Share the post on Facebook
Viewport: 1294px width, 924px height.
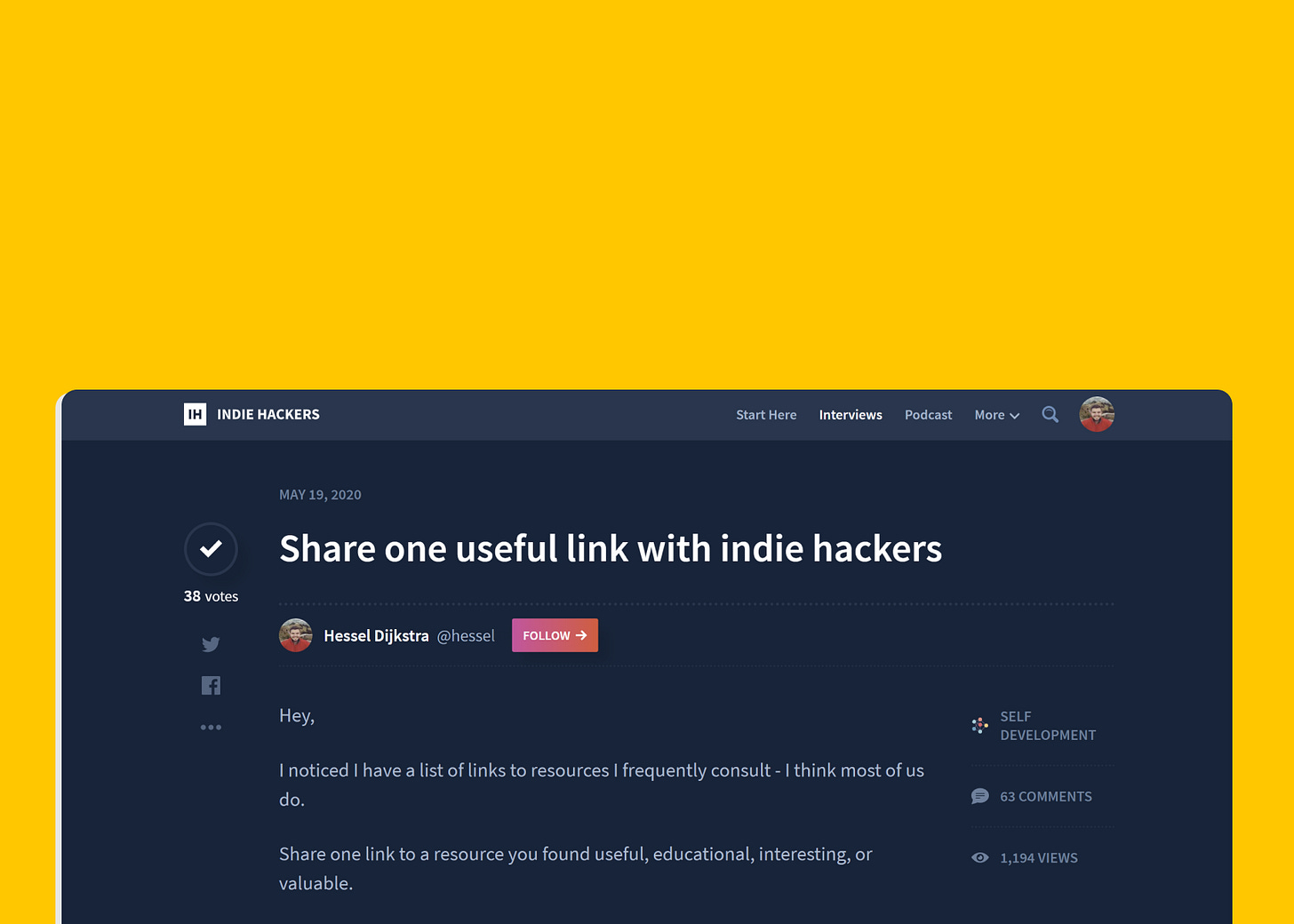click(211, 685)
